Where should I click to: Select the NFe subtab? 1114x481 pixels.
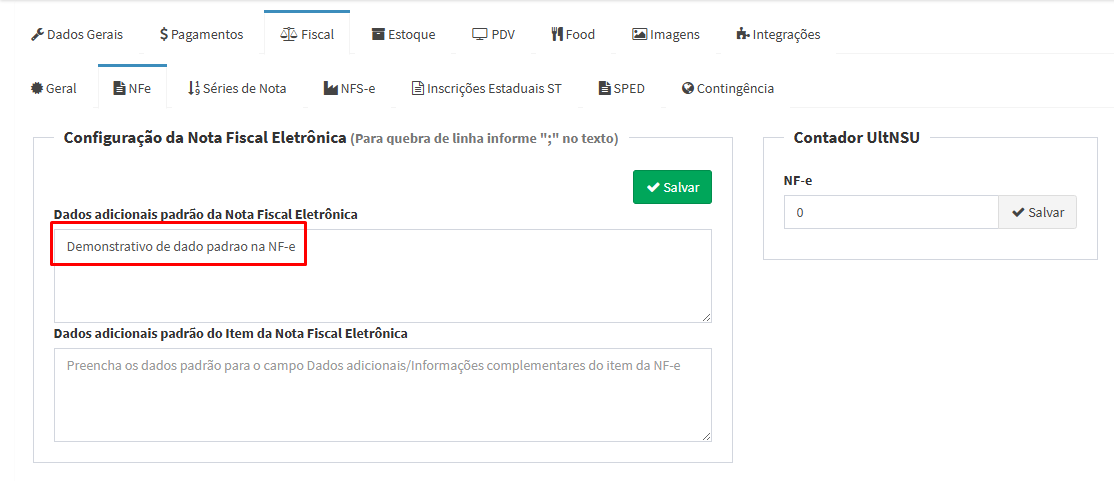(x=132, y=88)
